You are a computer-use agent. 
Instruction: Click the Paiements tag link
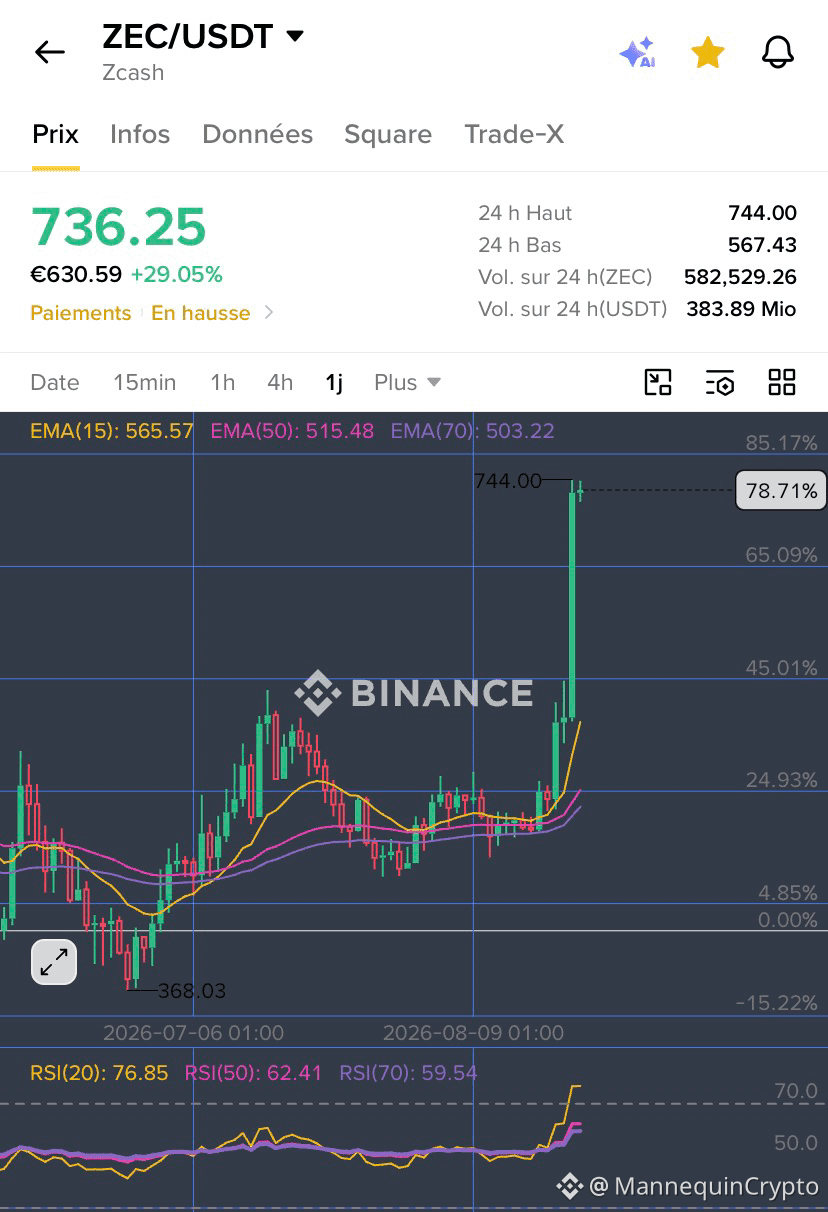tap(81, 313)
